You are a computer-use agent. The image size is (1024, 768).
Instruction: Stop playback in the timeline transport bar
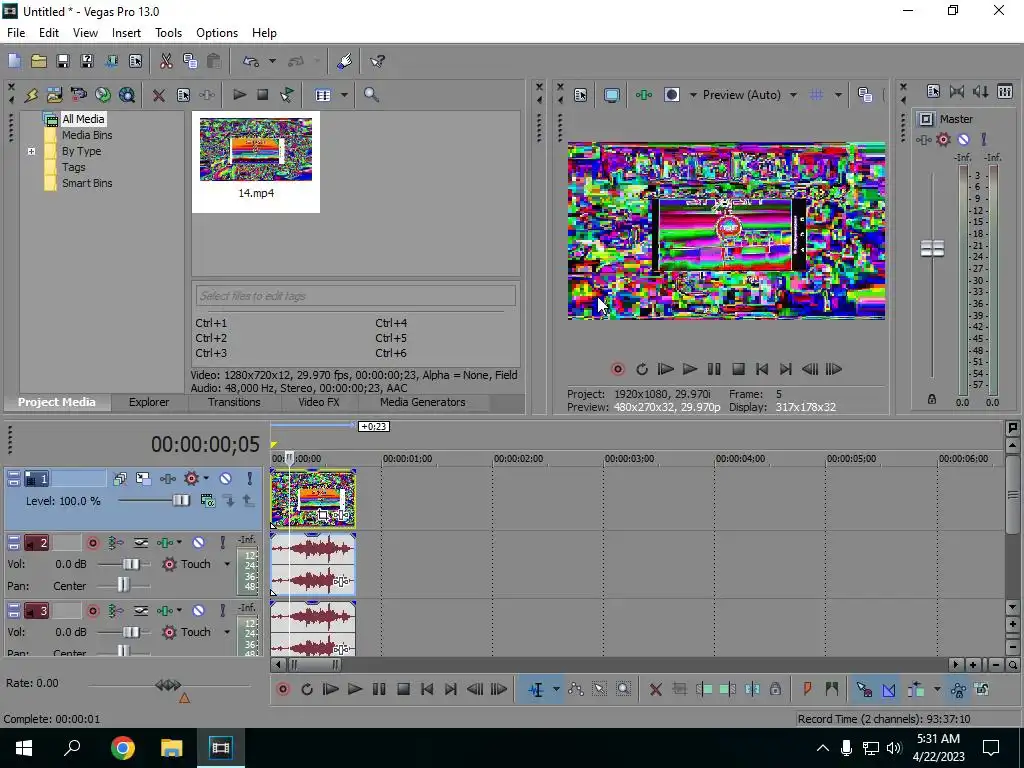pyautogui.click(x=403, y=689)
